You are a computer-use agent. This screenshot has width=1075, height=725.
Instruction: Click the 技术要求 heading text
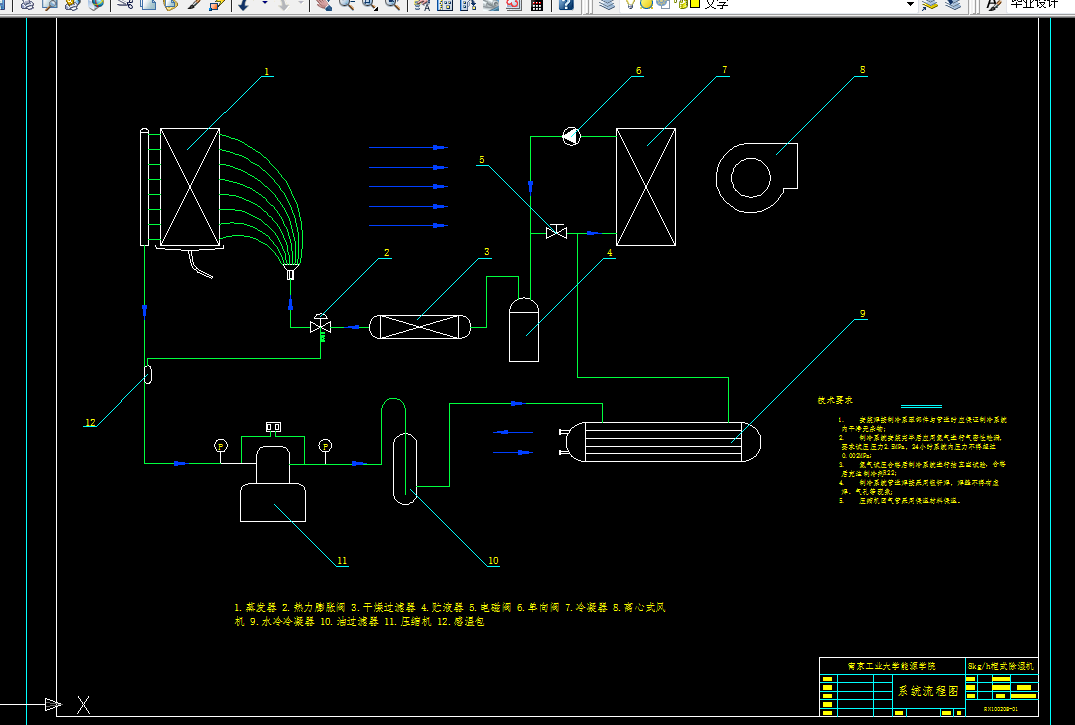835,400
